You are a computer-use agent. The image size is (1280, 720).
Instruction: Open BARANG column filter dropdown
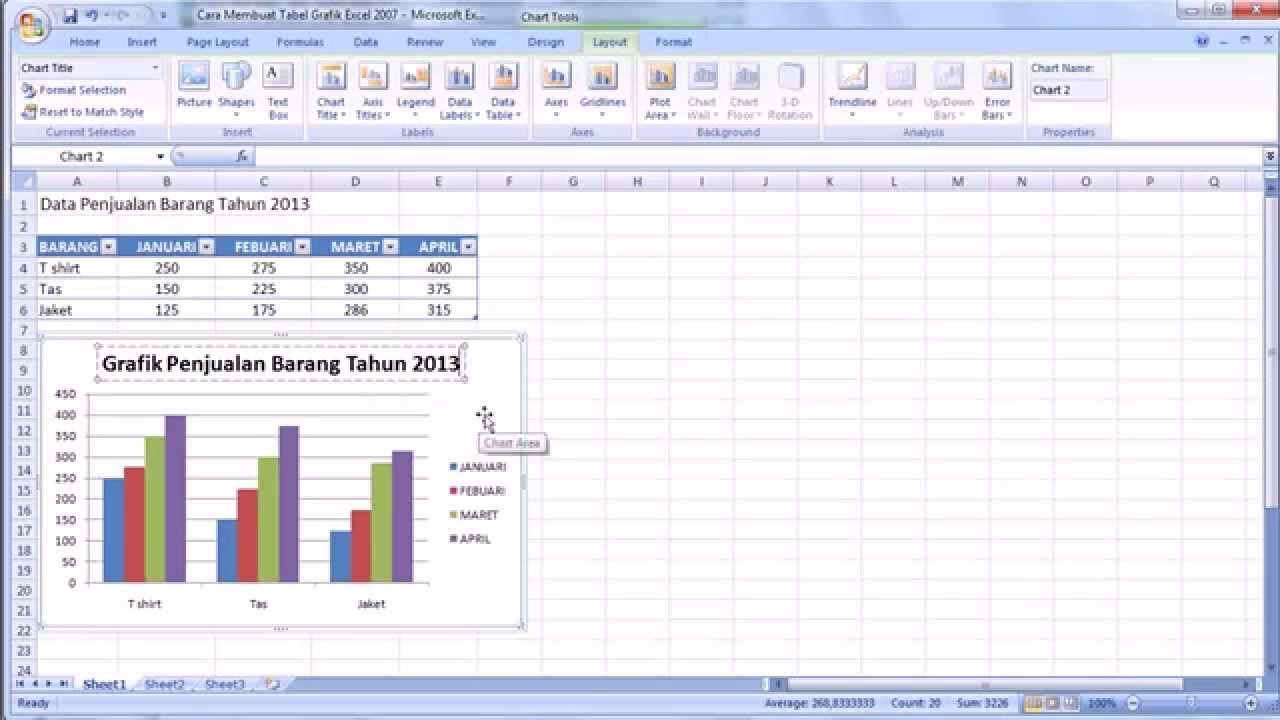click(x=109, y=247)
